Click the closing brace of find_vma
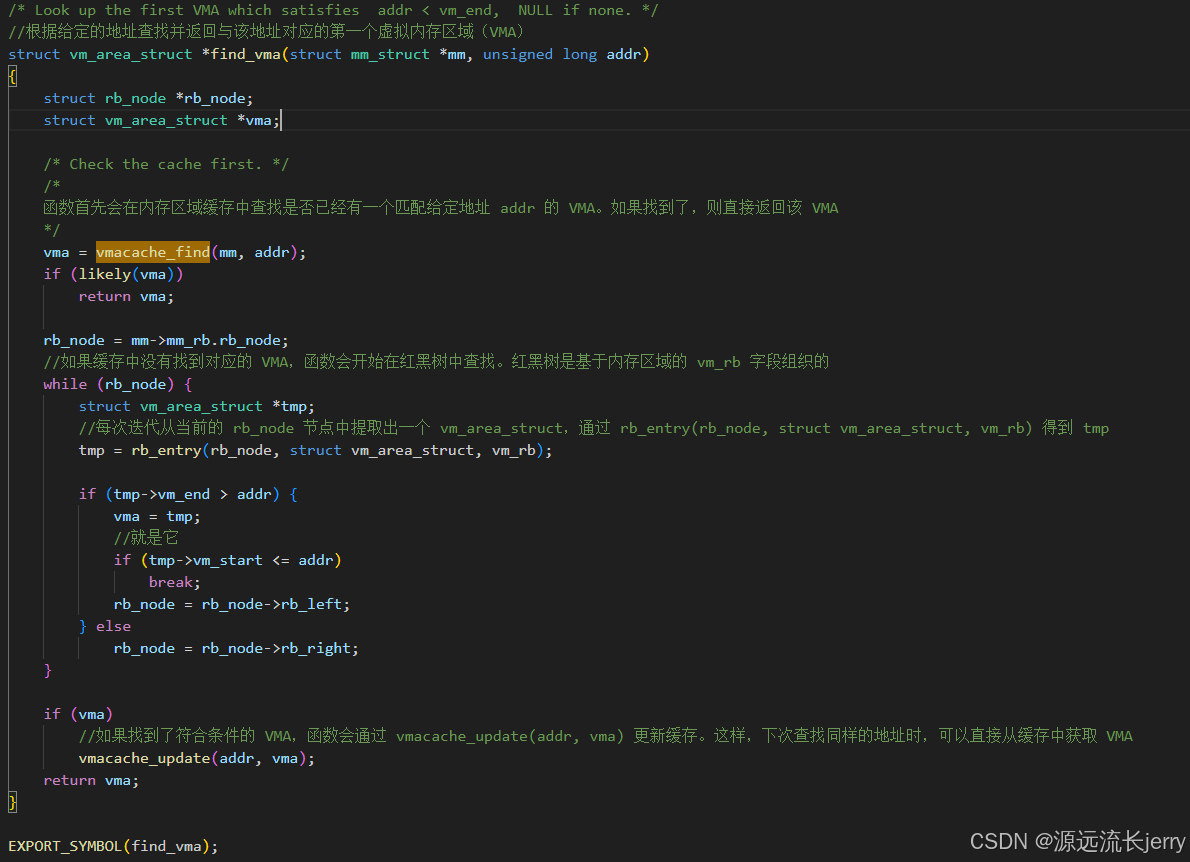1190x862 pixels. [12, 801]
